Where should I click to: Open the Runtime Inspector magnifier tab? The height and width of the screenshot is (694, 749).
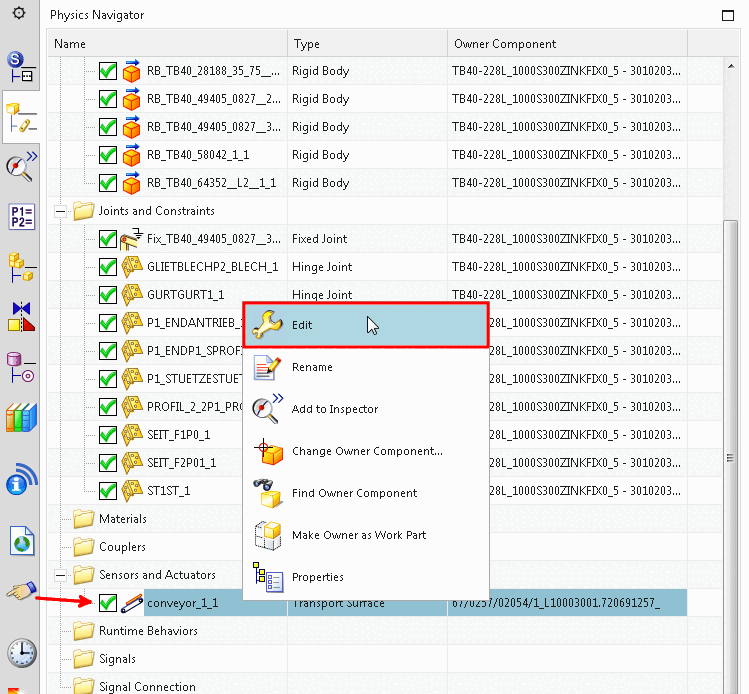pyautogui.click(x=21, y=167)
